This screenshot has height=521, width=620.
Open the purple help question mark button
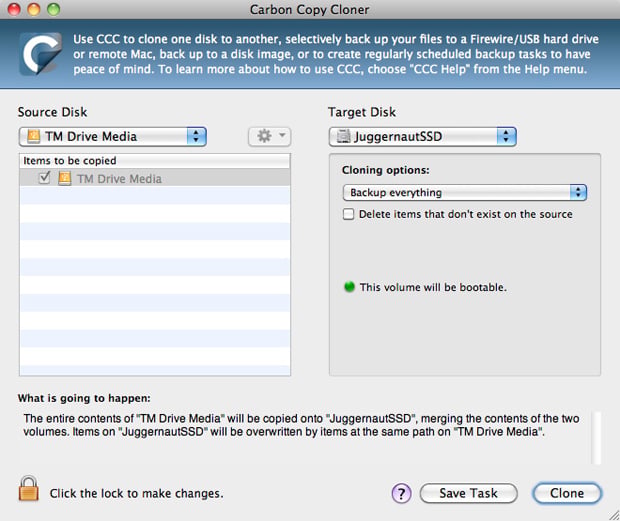click(x=401, y=493)
